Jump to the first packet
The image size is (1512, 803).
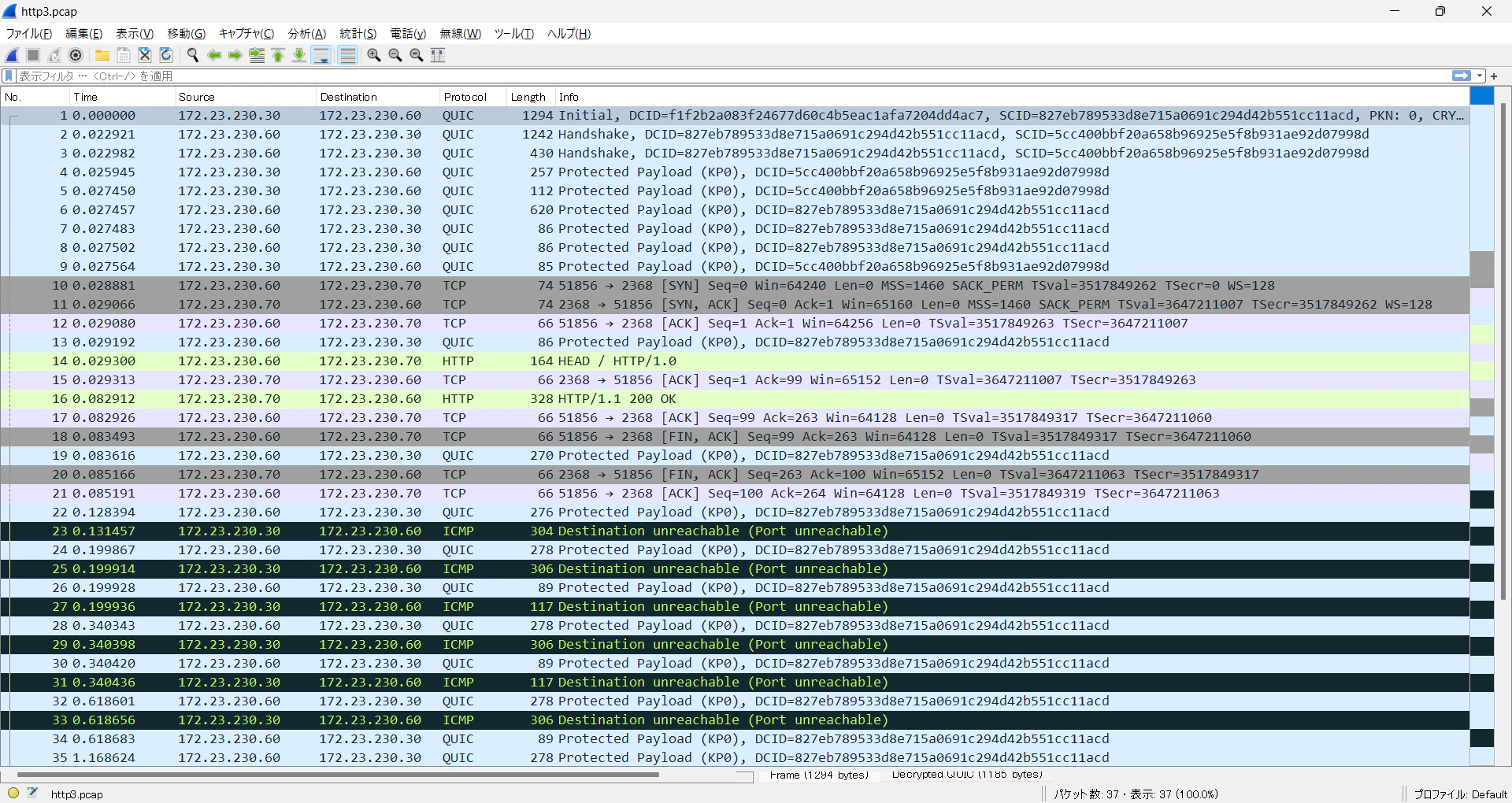tap(278, 55)
